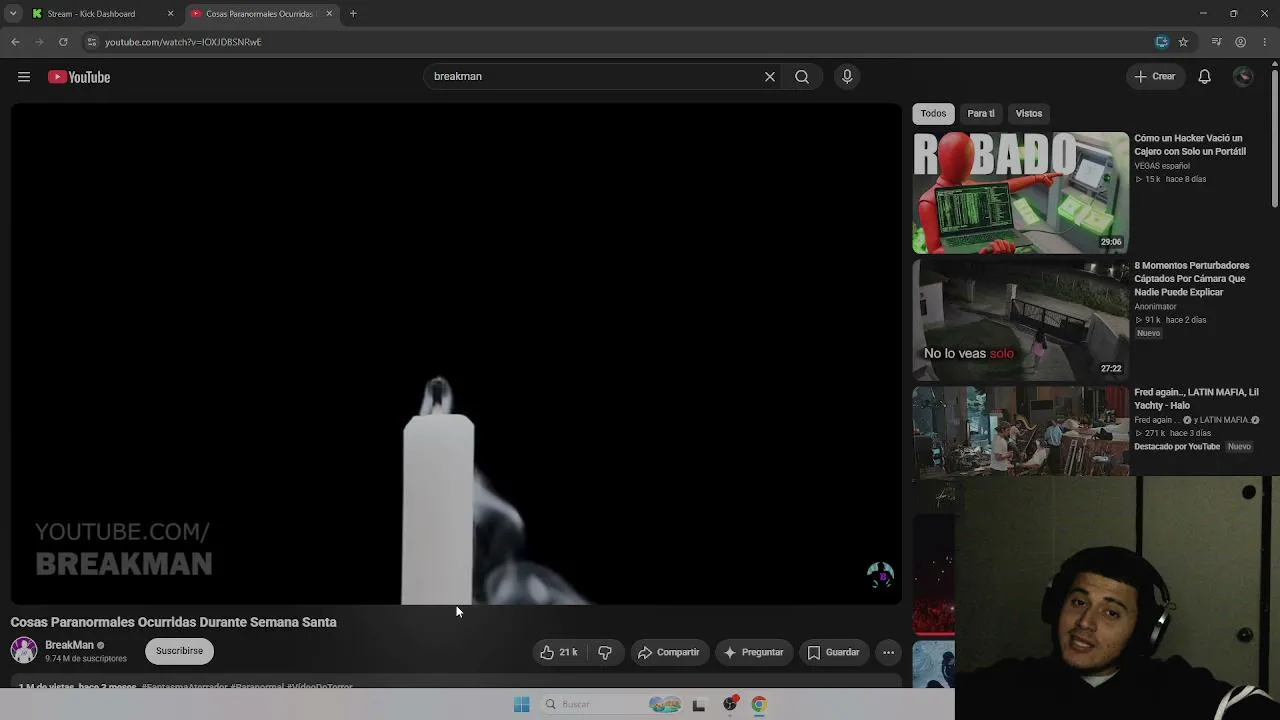Share the video with Compartir
Image resolution: width=1280 pixels, height=720 pixels.
[669, 652]
